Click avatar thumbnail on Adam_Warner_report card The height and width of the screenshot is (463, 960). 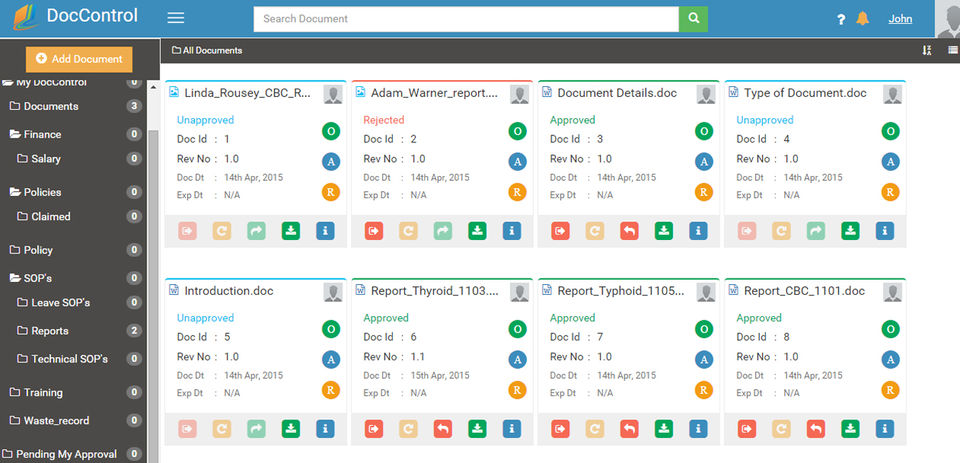[x=519, y=94]
